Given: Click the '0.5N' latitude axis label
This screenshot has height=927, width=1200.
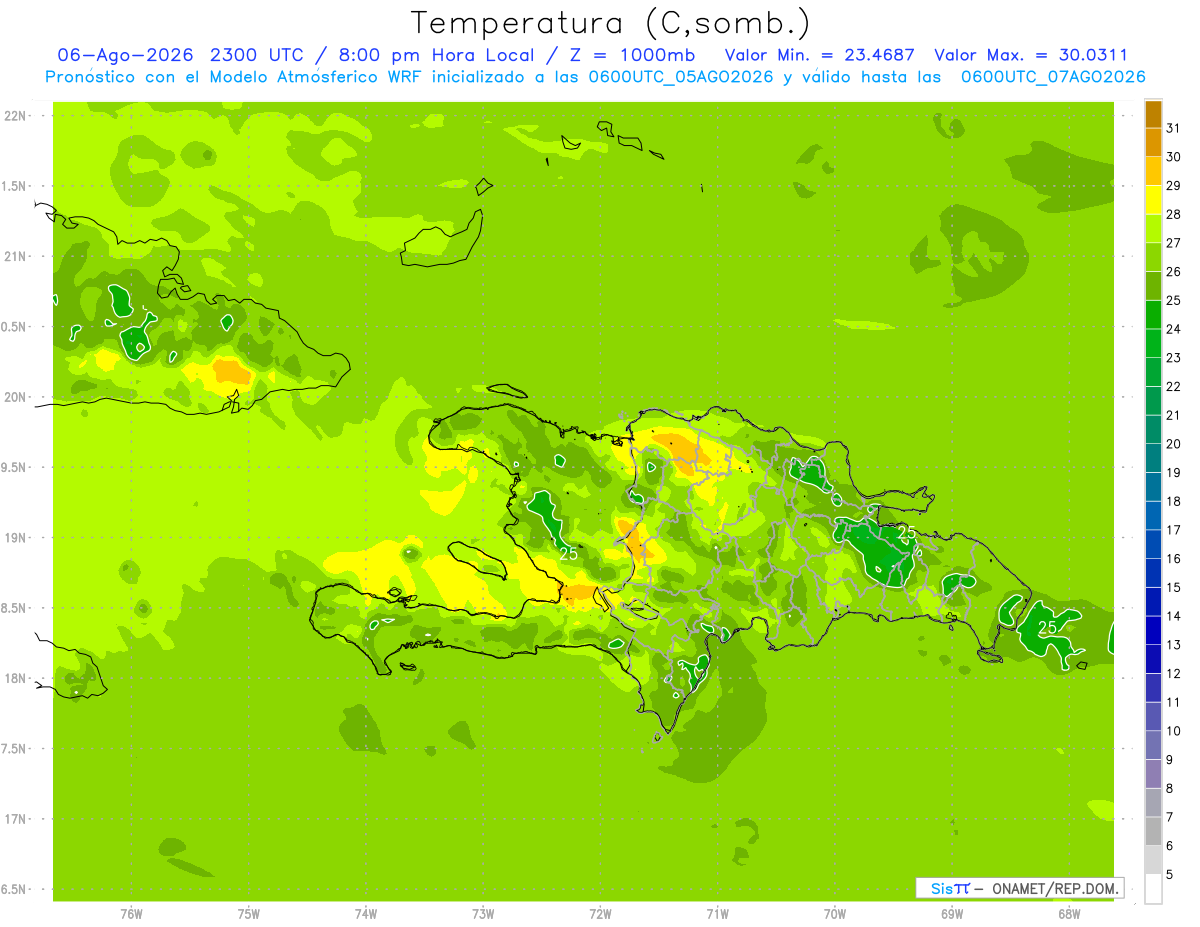Looking at the screenshot, I should pyautogui.click(x=15, y=327).
